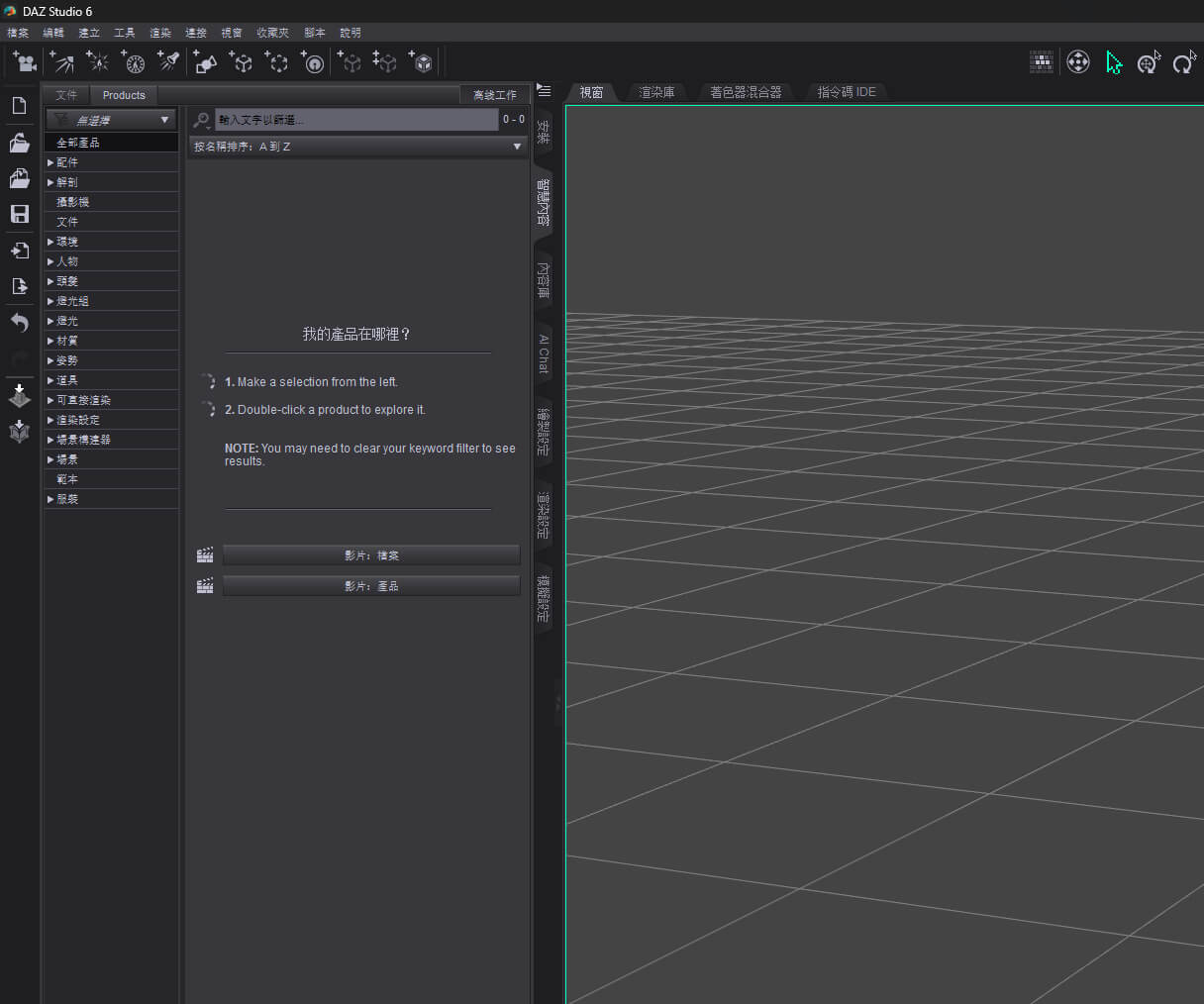Click the create solid cube geometry shell icon
The width and height of the screenshot is (1204, 1004).
[421, 62]
